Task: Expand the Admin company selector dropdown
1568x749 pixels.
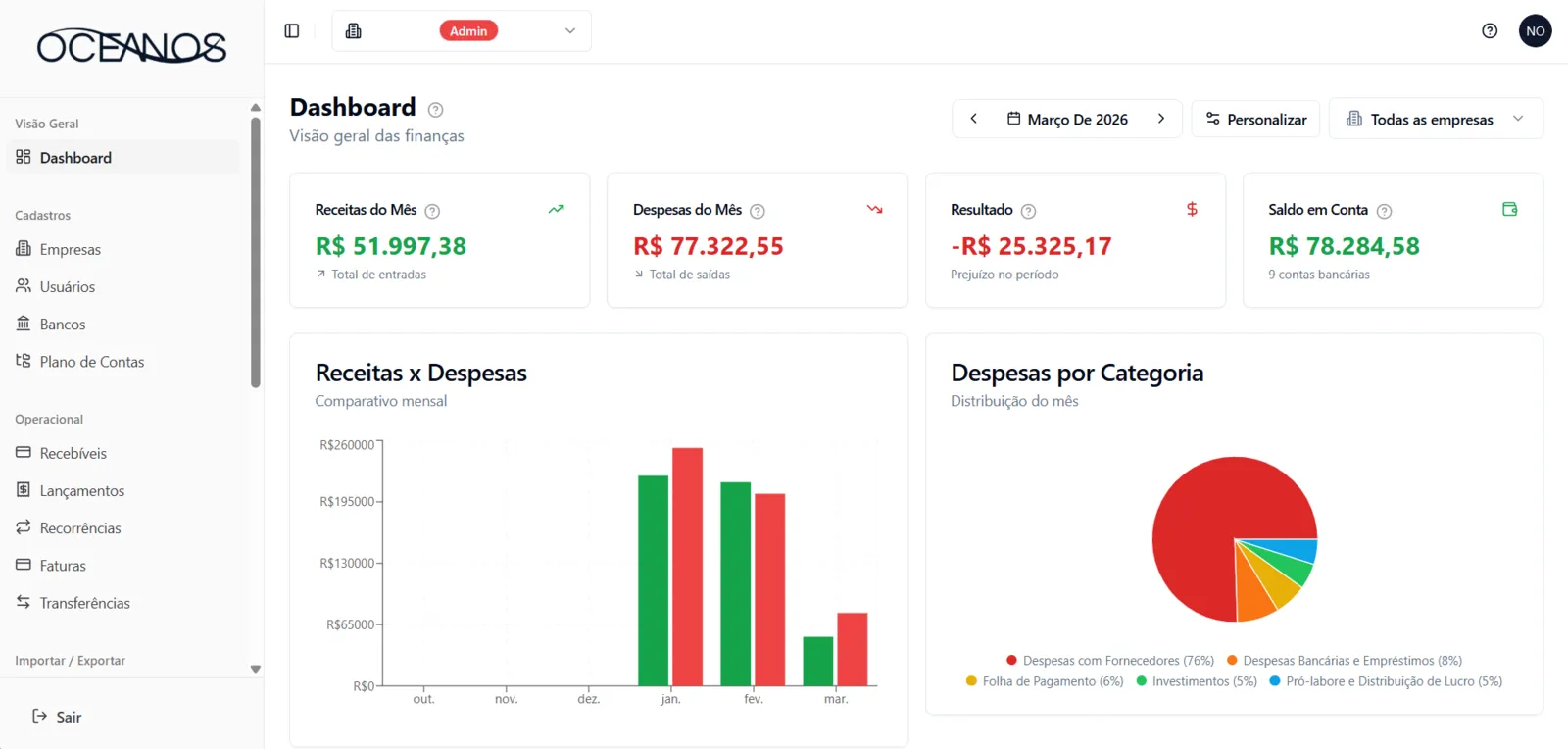Action: pyautogui.click(x=462, y=31)
